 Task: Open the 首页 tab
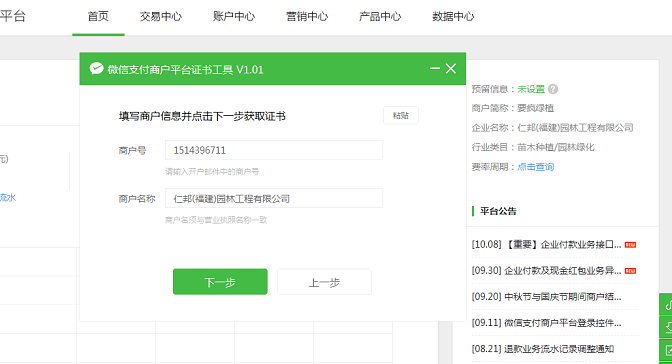98,17
